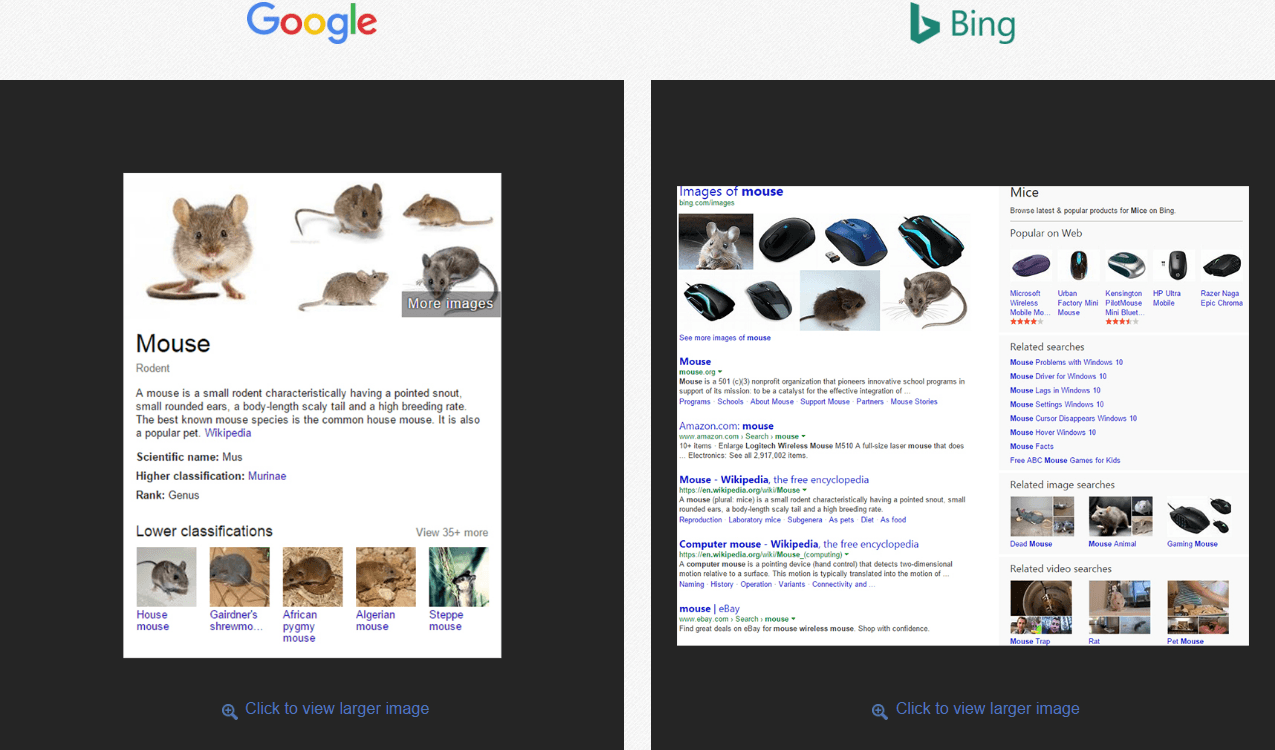The height and width of the screenshot is (750, 1275).
Task: Click first Bing image of real mouse
Action: 716,241
